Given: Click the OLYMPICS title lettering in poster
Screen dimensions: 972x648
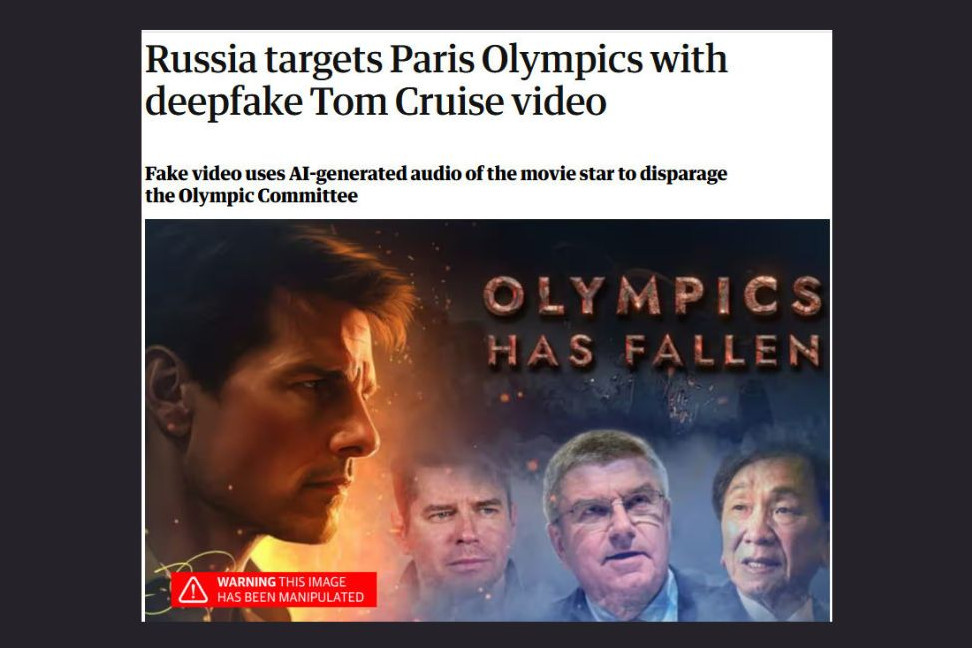Looking at the screenshot, I should [x=652, y=295].
